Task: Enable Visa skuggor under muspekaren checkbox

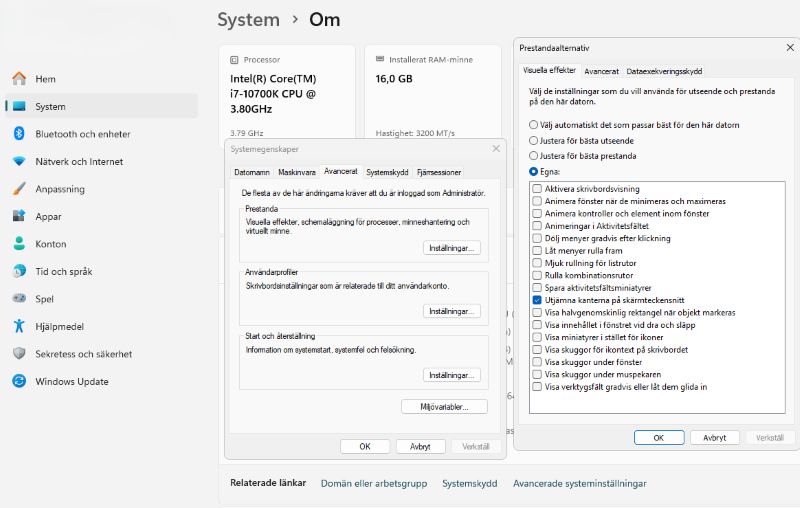Action: 537,374
